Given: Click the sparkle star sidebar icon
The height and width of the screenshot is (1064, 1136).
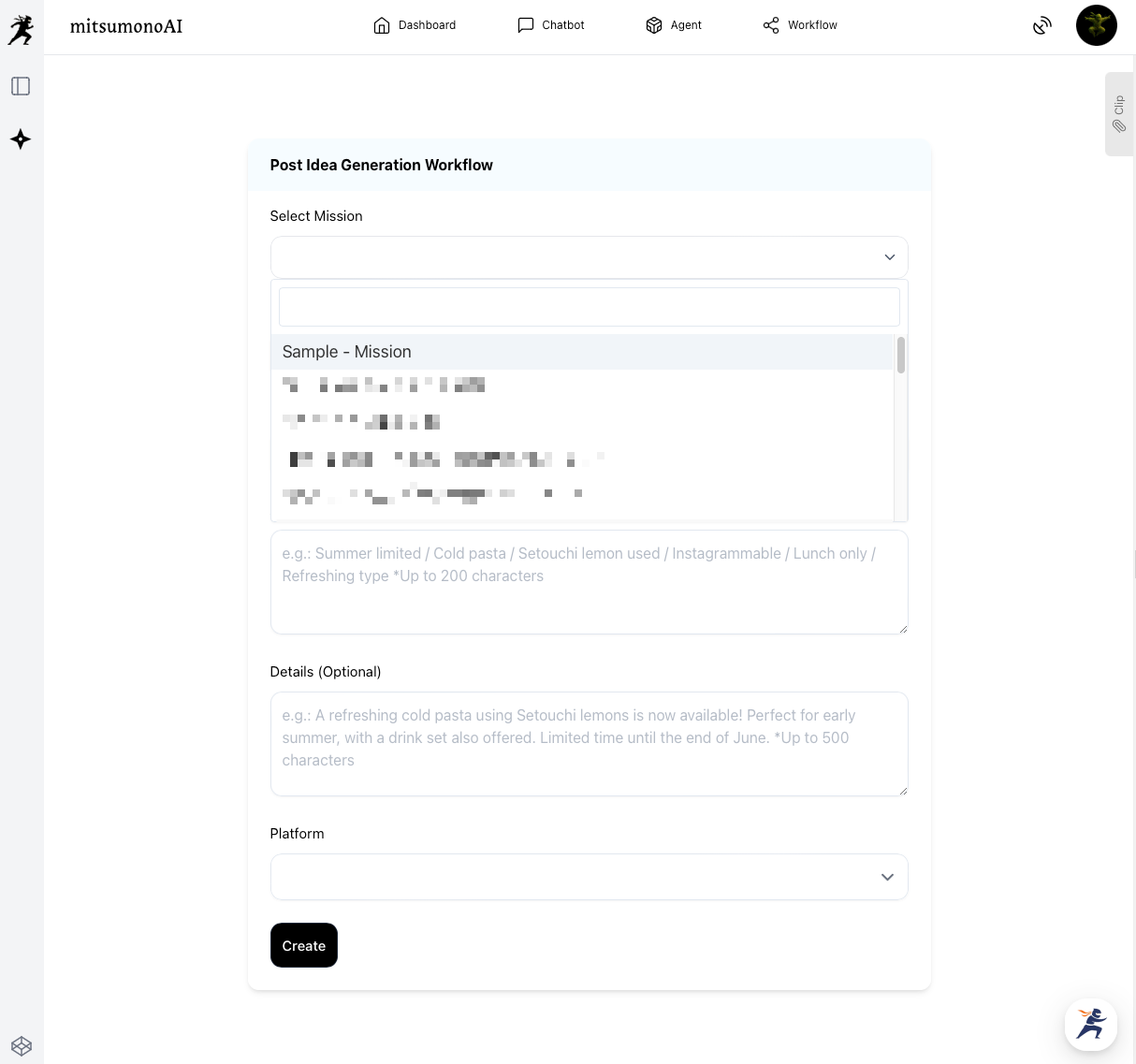Looking at the screenshot, I should (21, 139).
